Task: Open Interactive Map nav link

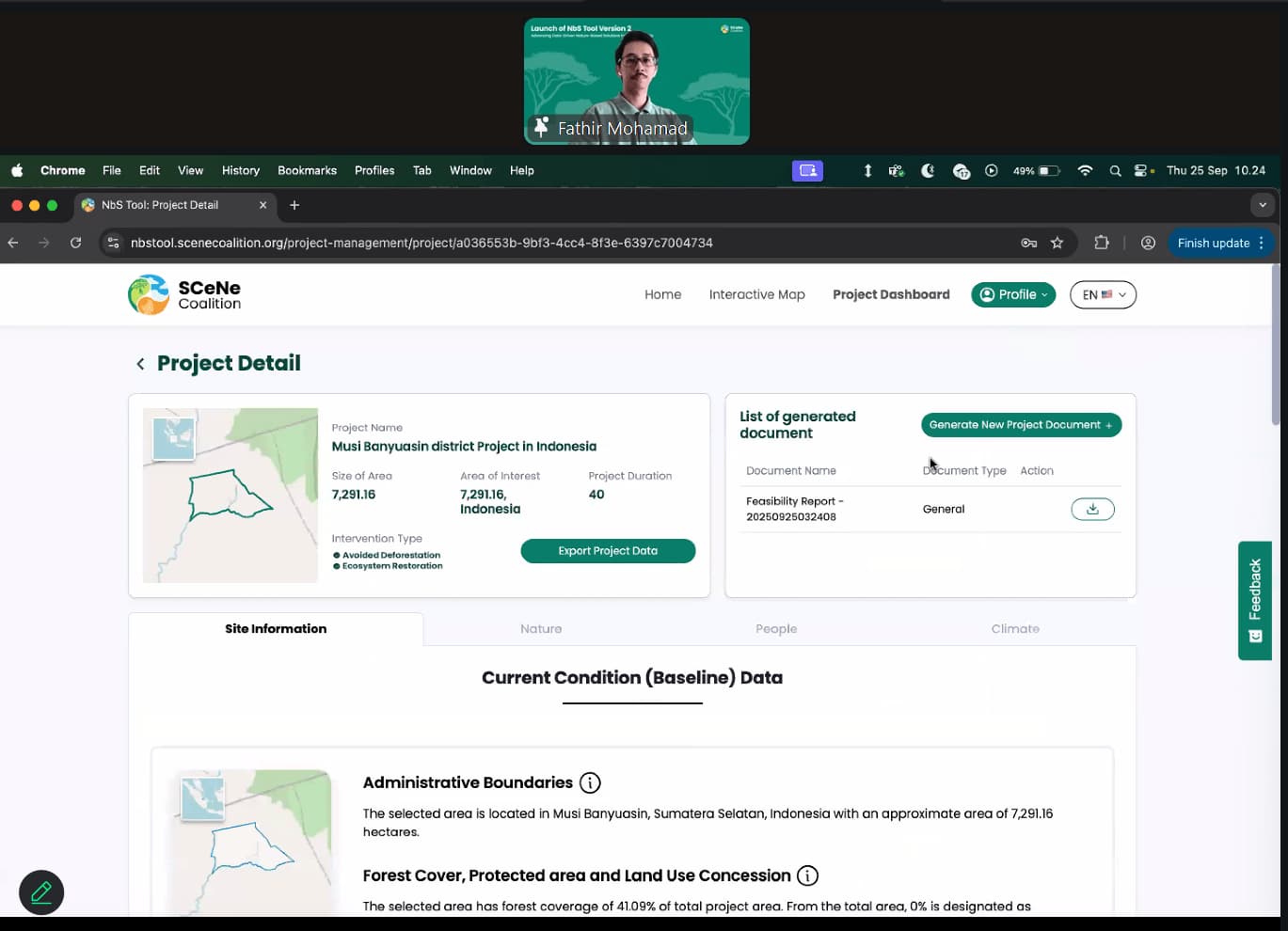Action: click(x=756, y=294)
